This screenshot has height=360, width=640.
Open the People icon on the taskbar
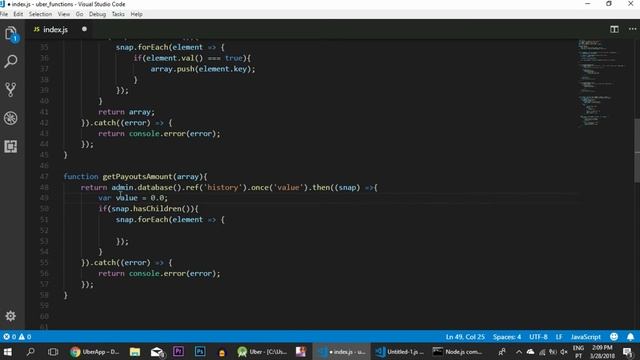[502, 351]
